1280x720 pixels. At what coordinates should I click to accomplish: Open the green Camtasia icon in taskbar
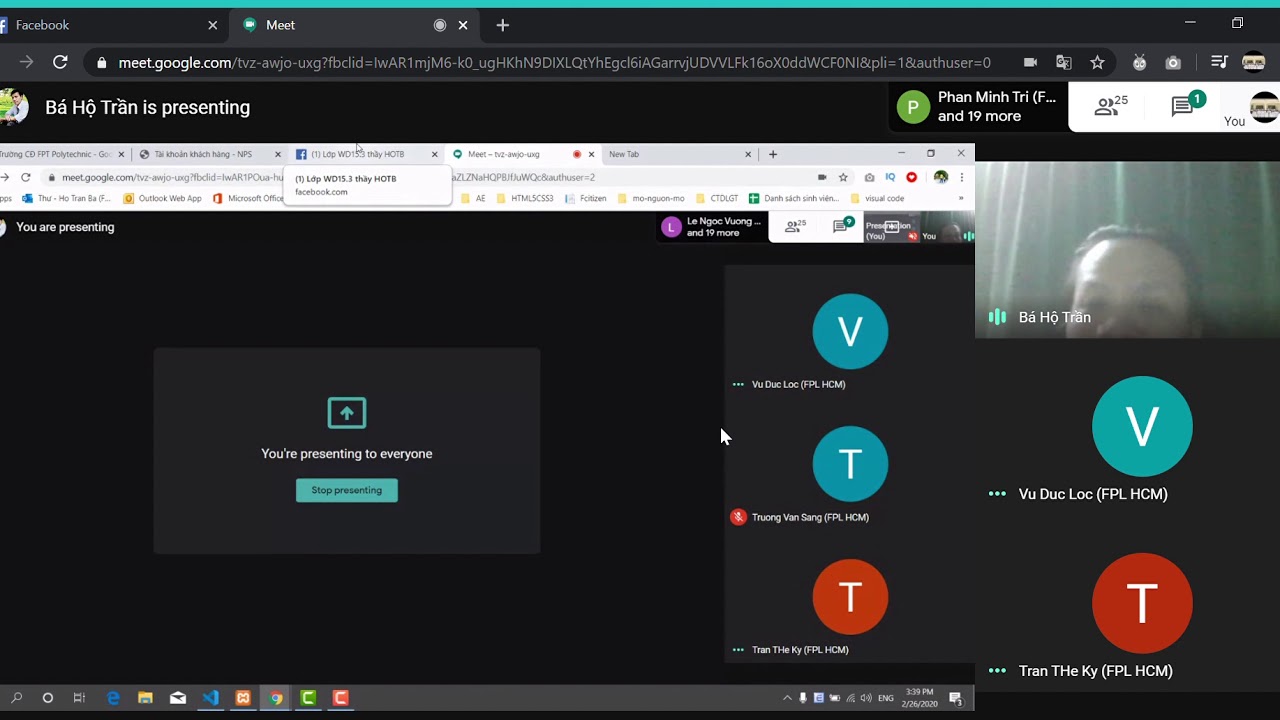coord(308,698)
